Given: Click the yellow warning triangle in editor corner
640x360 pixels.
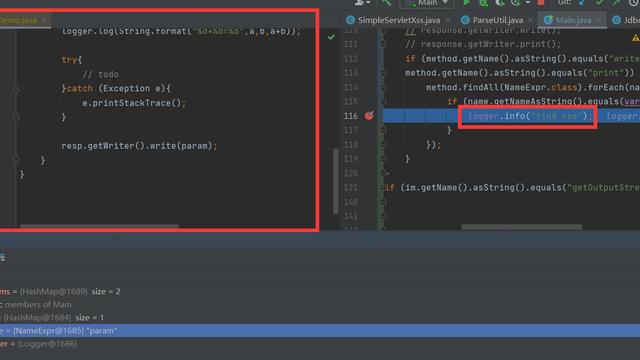Looking at the screenshot, I should pyautogui.click(x=636, y=38).
